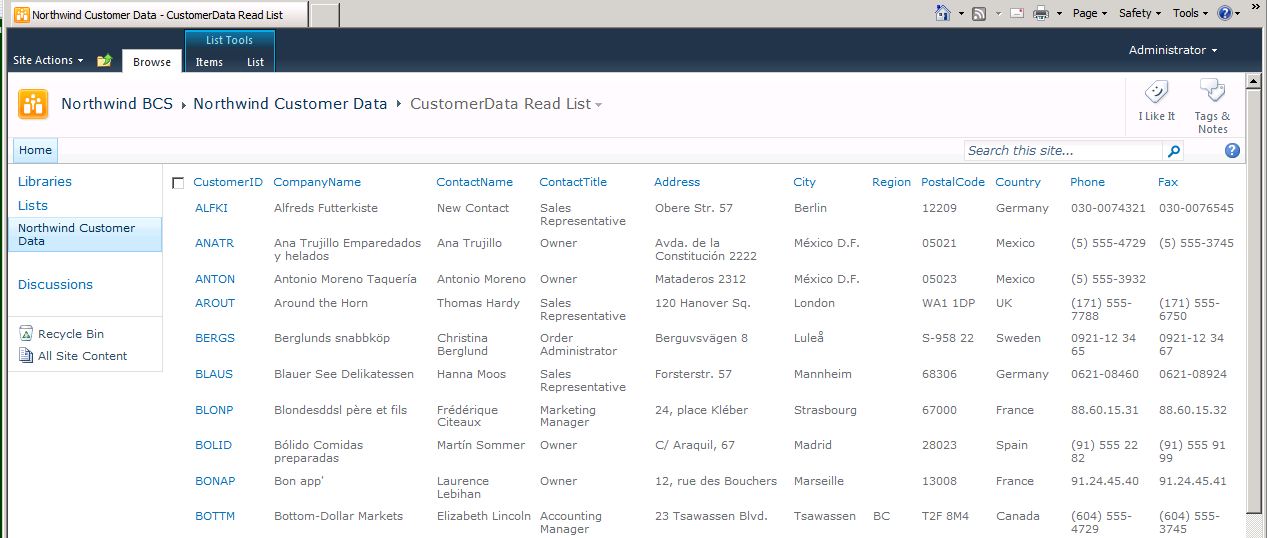
Task: Open the BLAUS customer item
Action: 214,374
